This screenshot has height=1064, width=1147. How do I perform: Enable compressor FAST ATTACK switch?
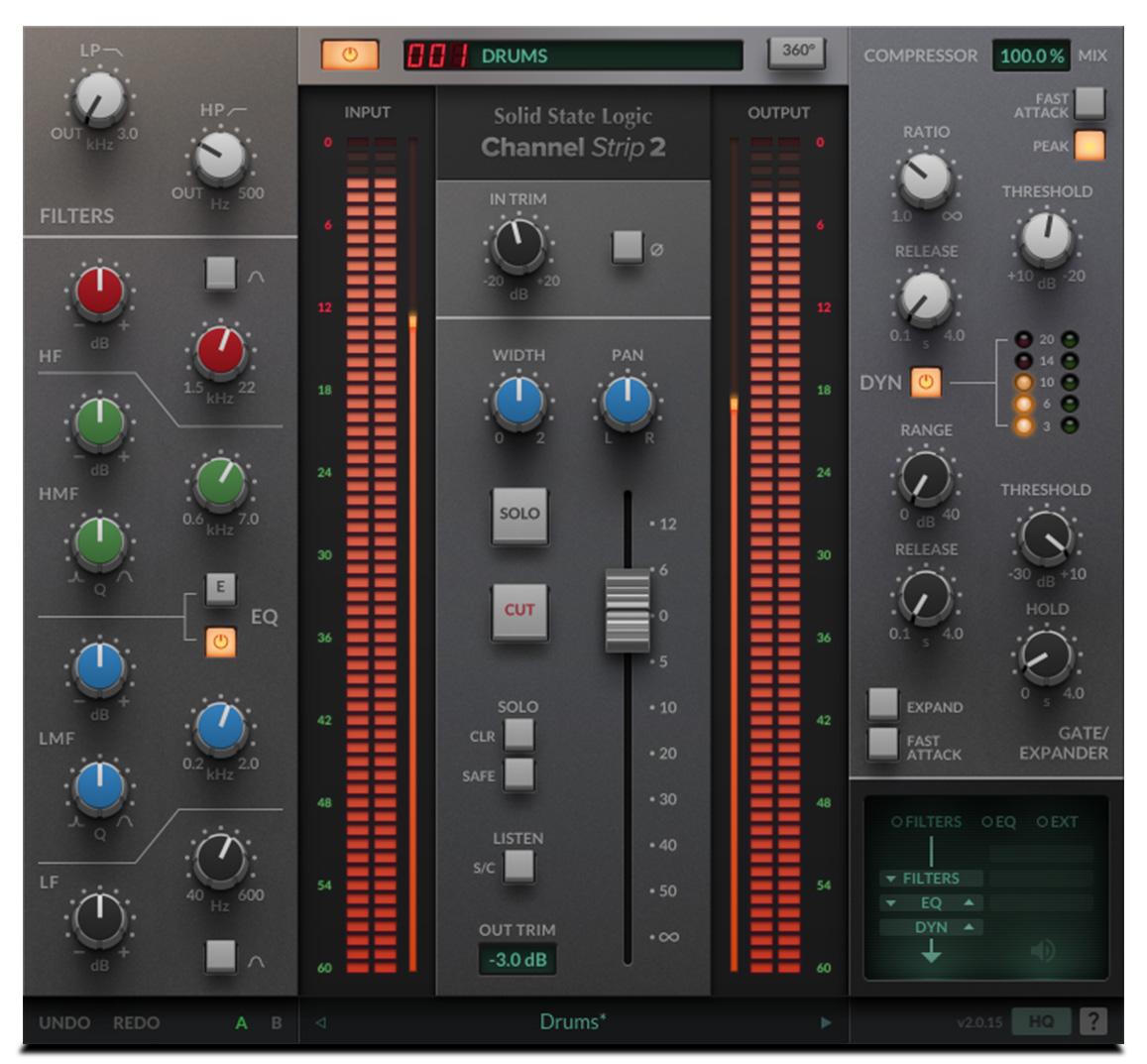tap(1090, 102)
